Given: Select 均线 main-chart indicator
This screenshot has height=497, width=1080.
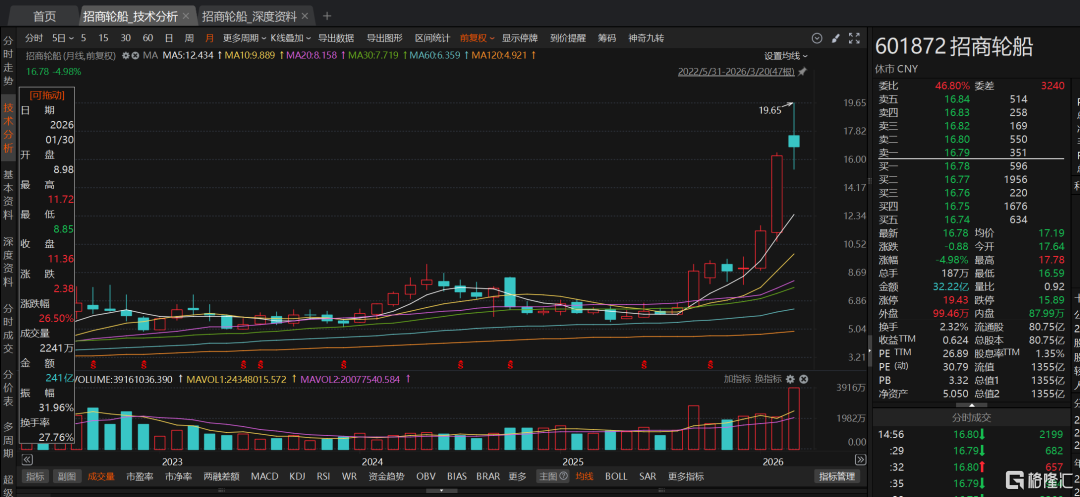Looking at the screenshot, I should pos(585,476).
